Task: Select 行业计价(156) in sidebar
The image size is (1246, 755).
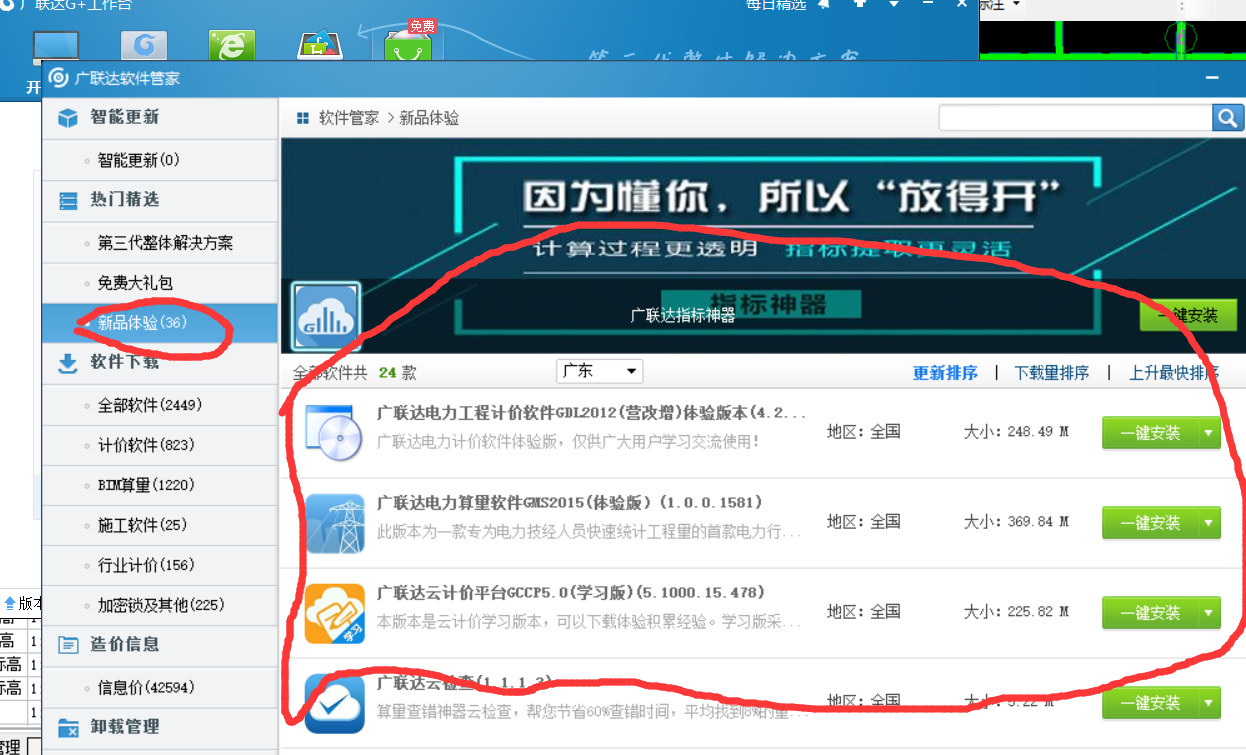Action: coord(160,565)
